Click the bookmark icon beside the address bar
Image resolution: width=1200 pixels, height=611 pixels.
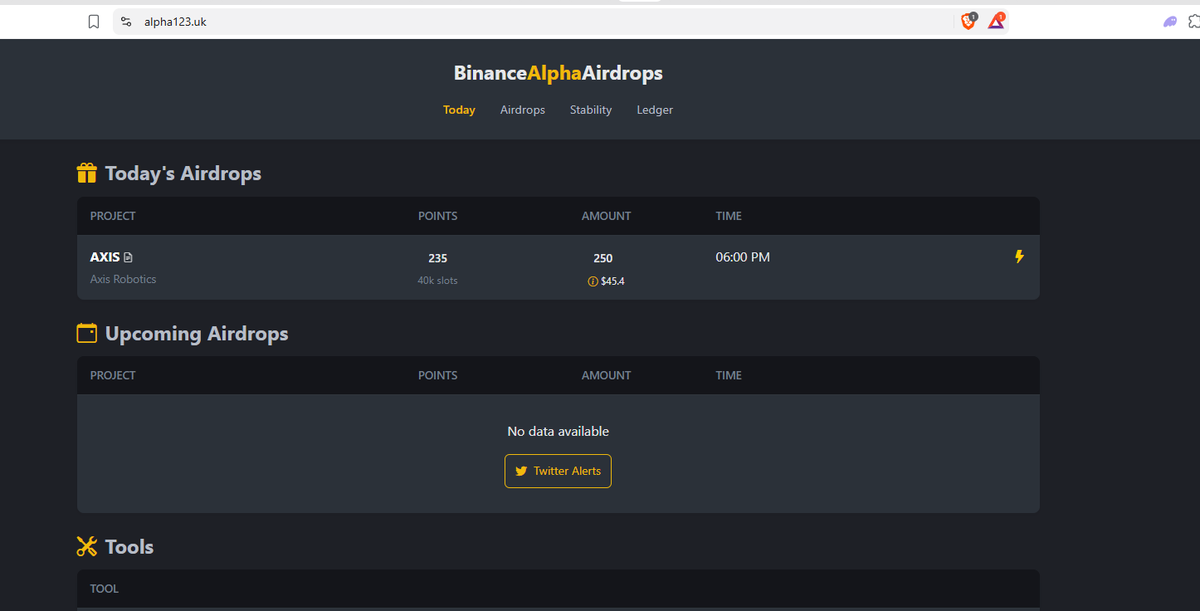point(94,21)
